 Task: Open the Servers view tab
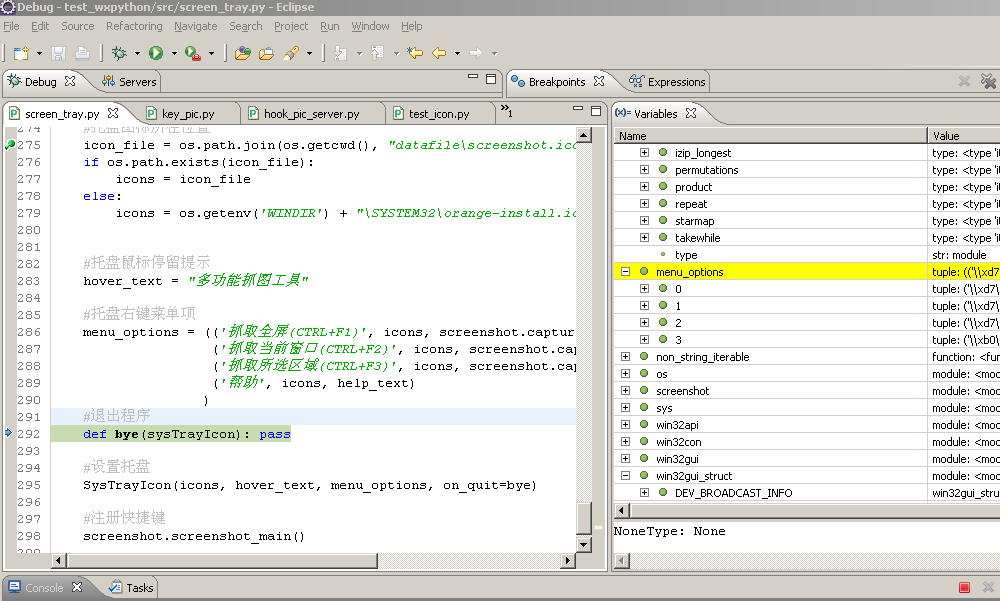tap(137, 82)
